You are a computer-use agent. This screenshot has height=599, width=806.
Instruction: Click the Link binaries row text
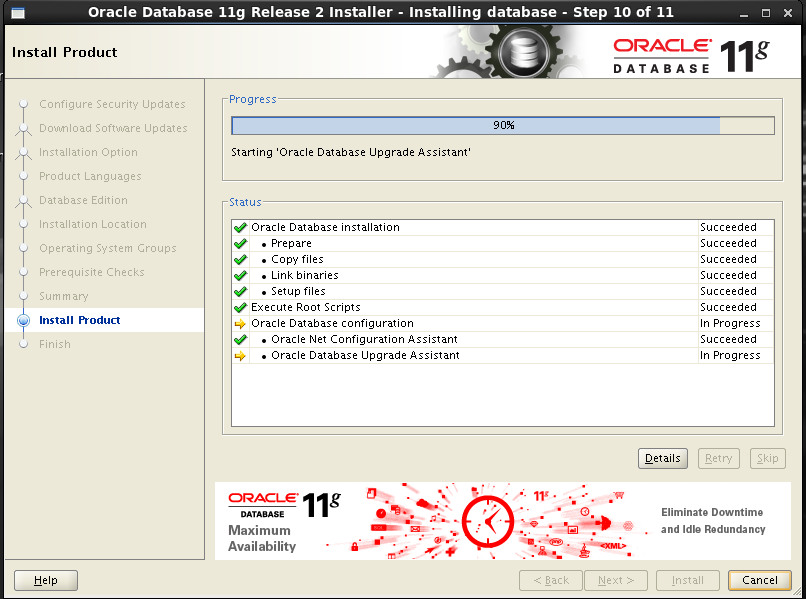[x=304, y=275]
